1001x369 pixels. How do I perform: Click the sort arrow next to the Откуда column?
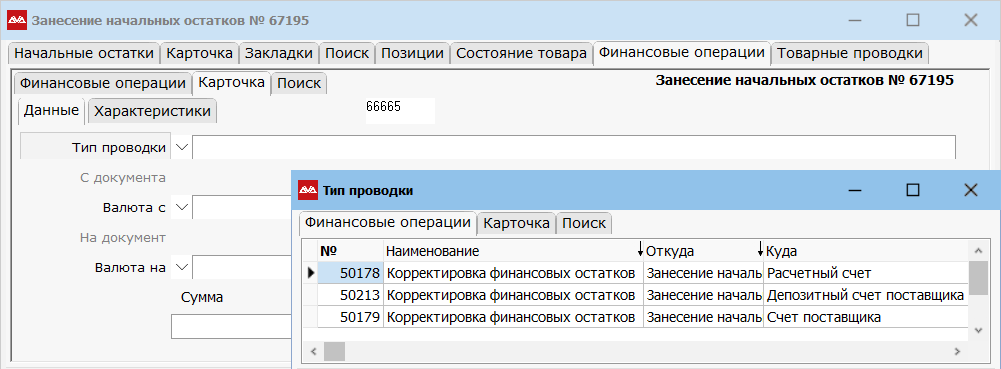(641, 250)
